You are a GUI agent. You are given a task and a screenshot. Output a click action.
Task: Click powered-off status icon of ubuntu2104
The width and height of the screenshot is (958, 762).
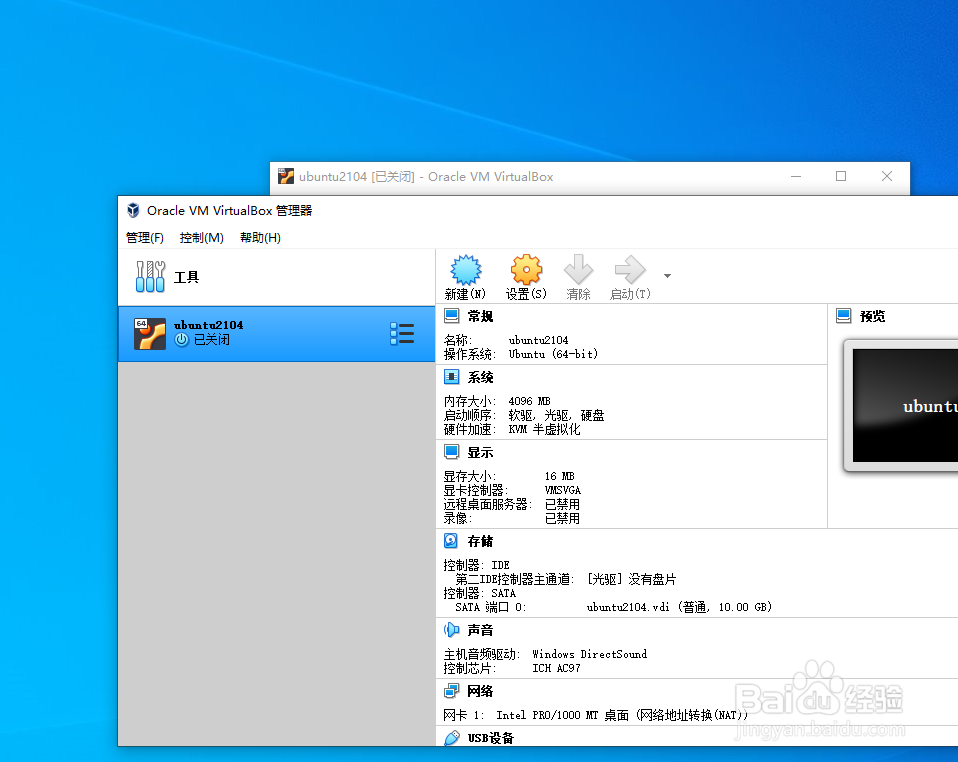tap(181, 340)
